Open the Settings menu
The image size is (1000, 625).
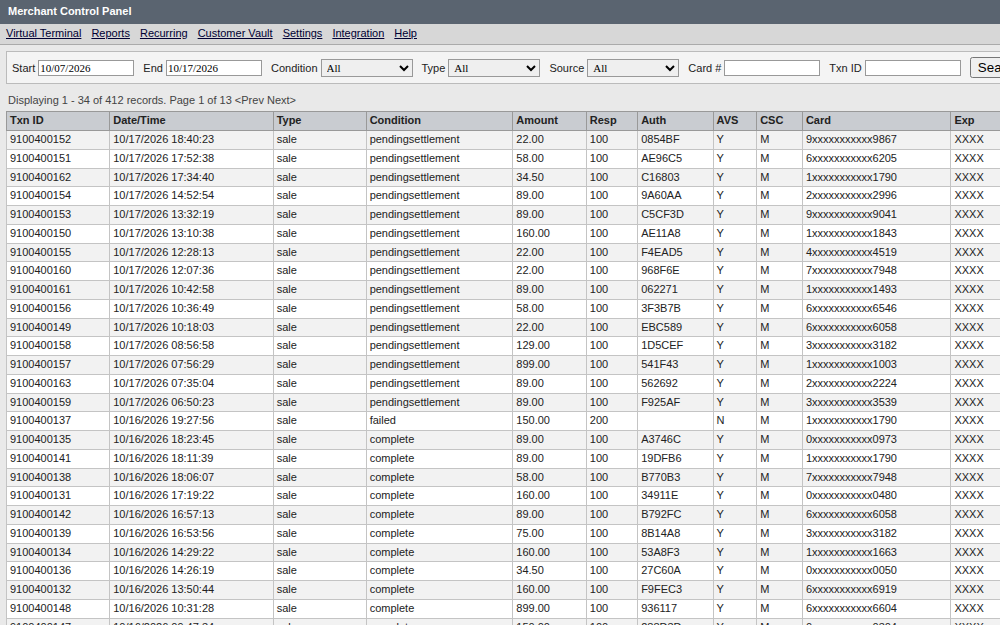302,33
